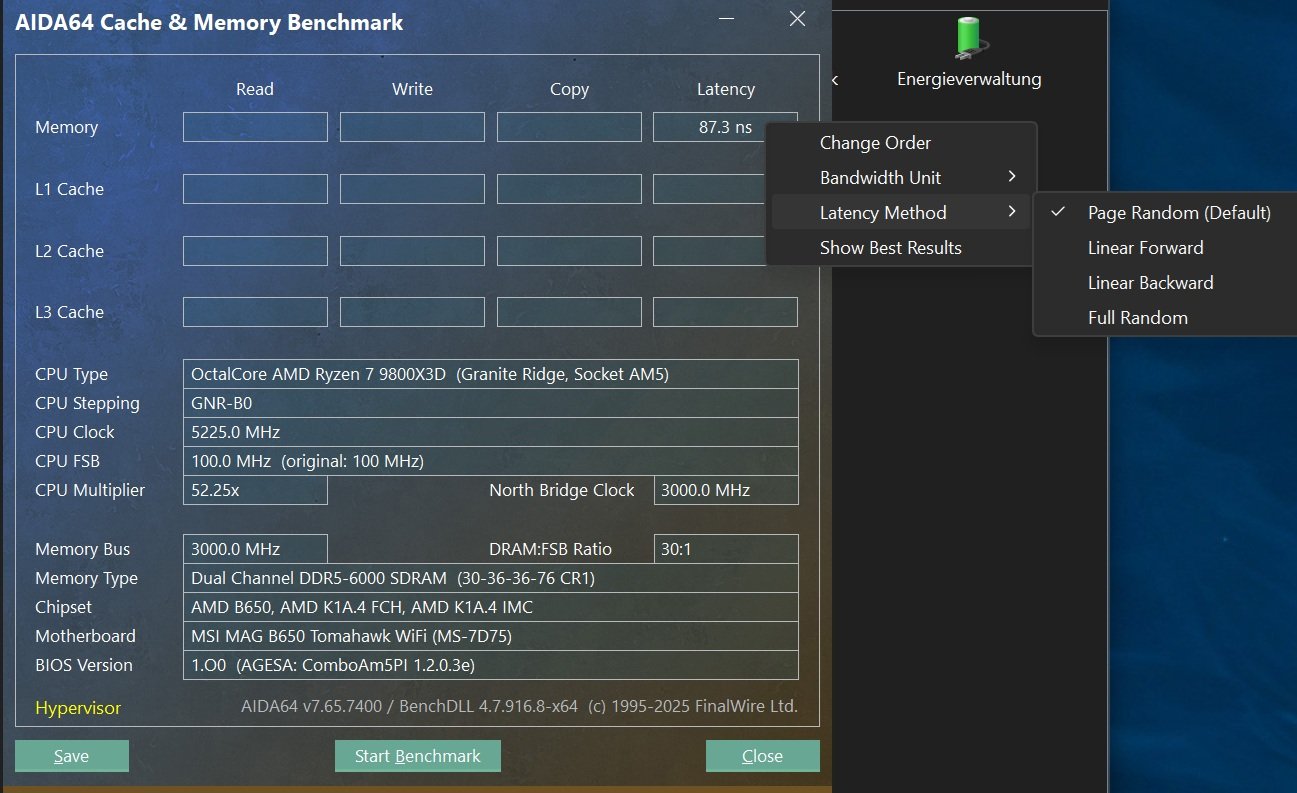The width and height of the screenshot is (1297, 793).
Task: Click the L3 Cache row label
Action: [69, 312]
